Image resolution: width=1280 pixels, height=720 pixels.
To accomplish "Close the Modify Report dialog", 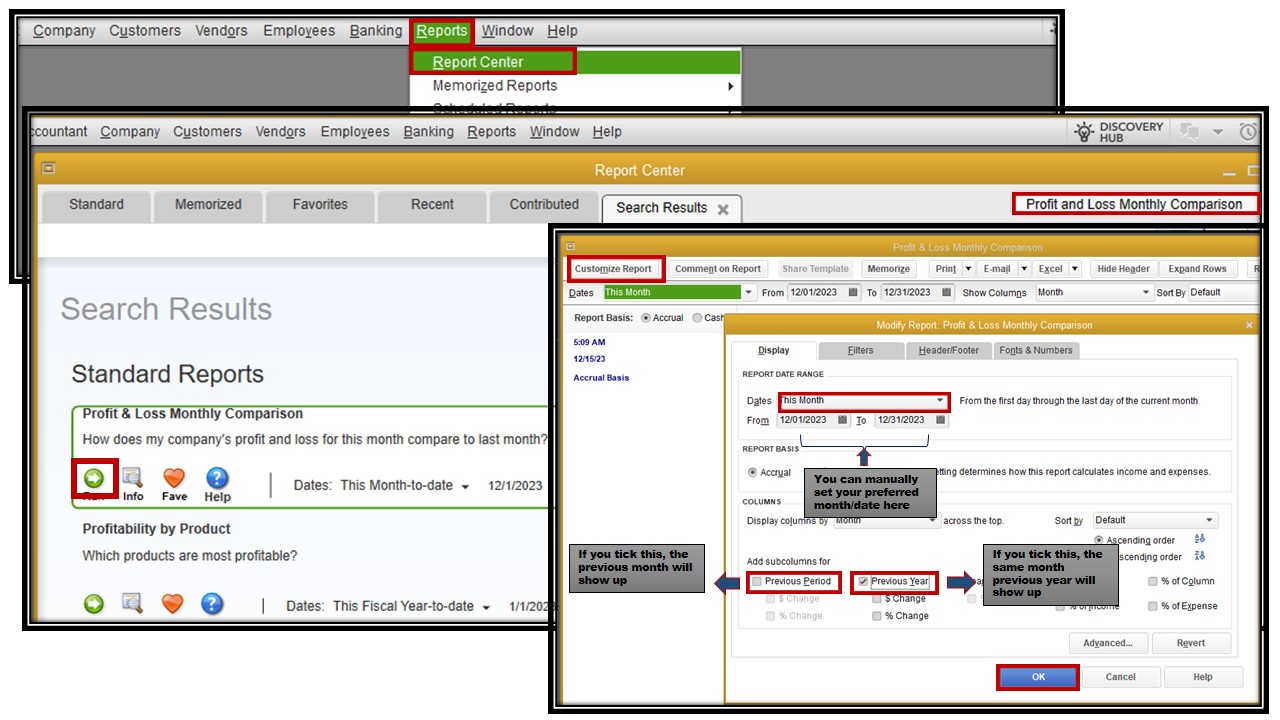I will pos(1249,325).
